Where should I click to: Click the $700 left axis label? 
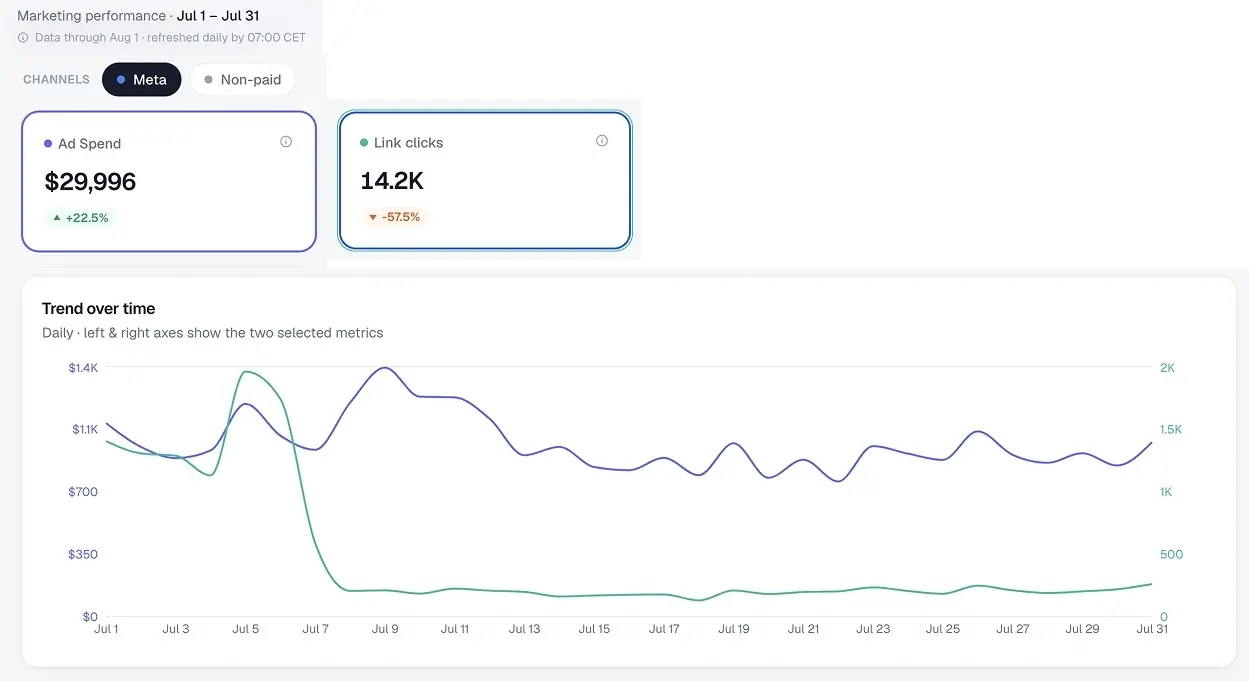click(x=83, y=492)
